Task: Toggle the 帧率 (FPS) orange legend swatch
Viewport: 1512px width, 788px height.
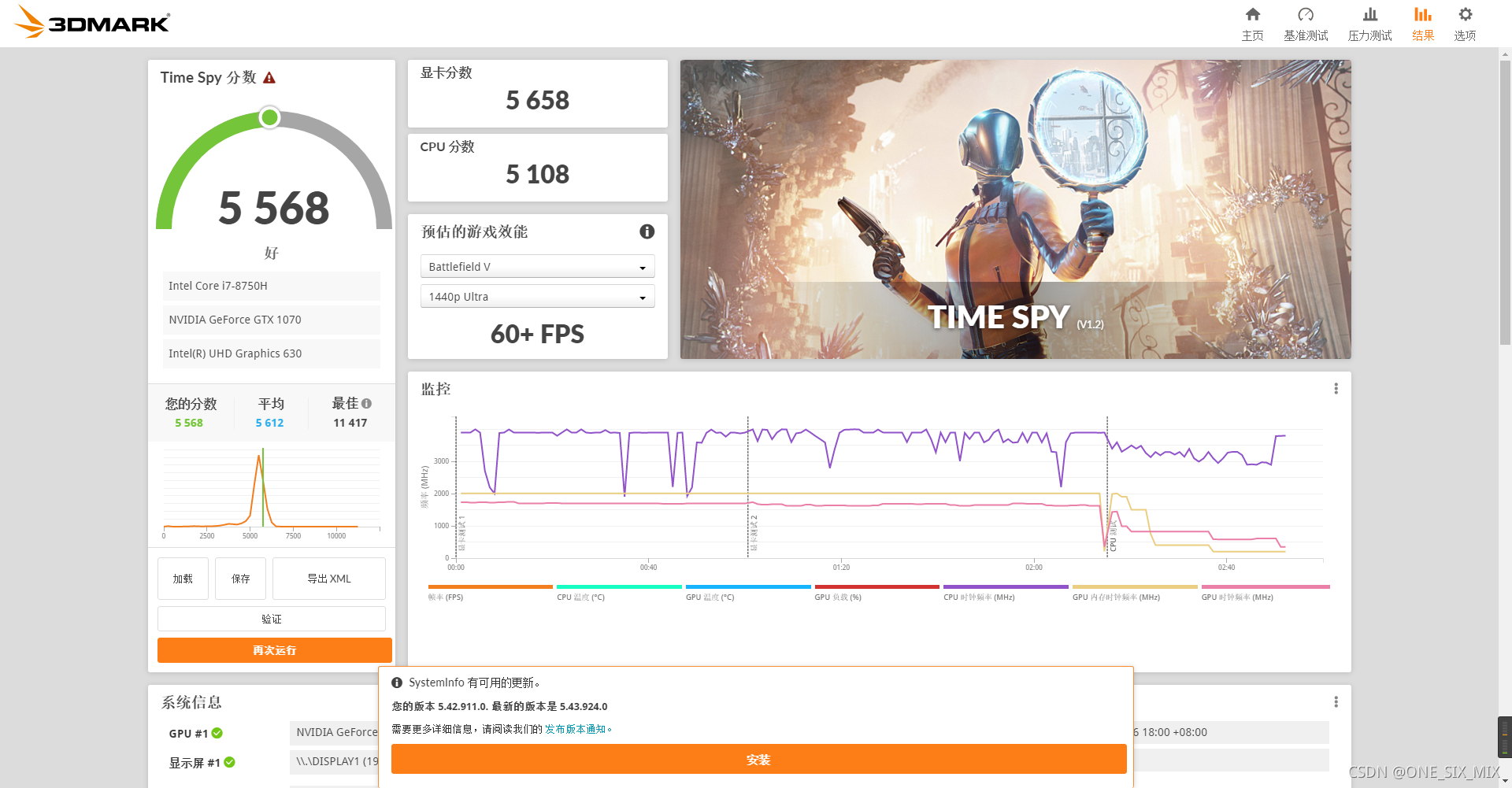Action: coord(491,587)
